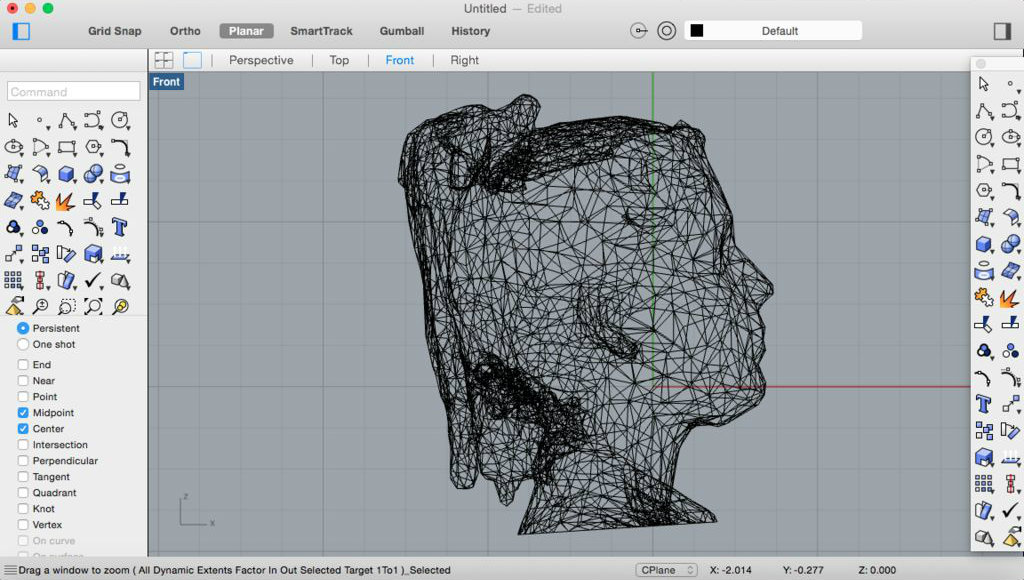Toggle the Gumball widget
Viewport: 1024px width, 580px height.
pyautogui.click(x=402, y=31)
